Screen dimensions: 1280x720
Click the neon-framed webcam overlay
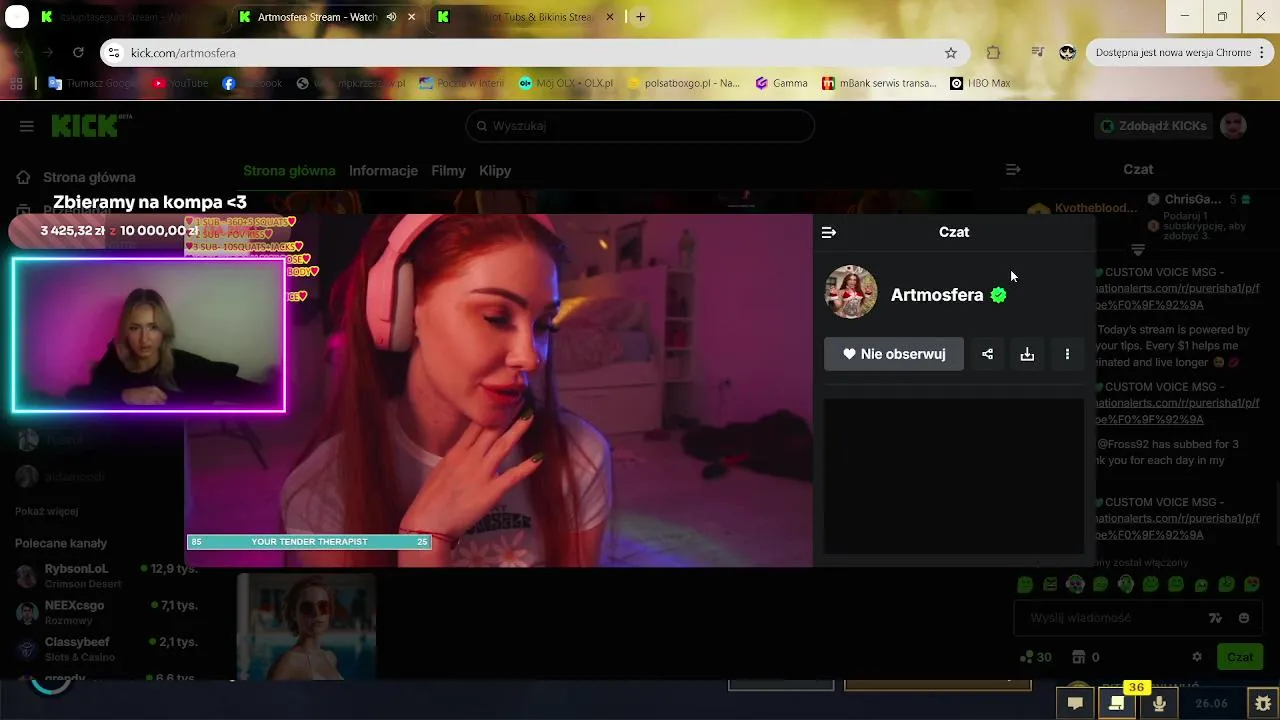149,335
